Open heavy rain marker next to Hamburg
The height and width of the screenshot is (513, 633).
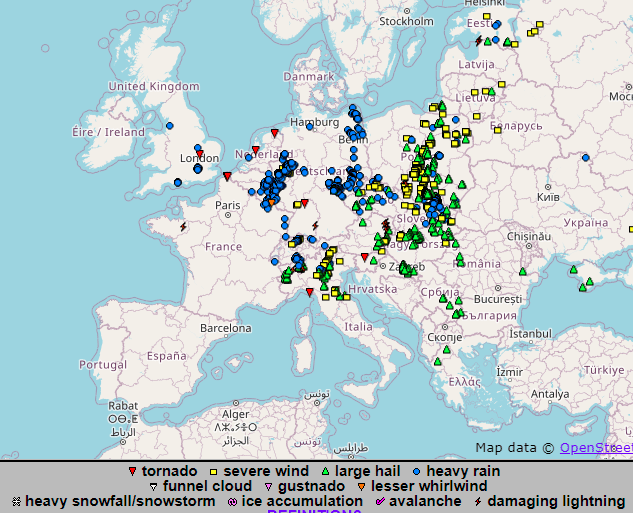tap(310, 127)
